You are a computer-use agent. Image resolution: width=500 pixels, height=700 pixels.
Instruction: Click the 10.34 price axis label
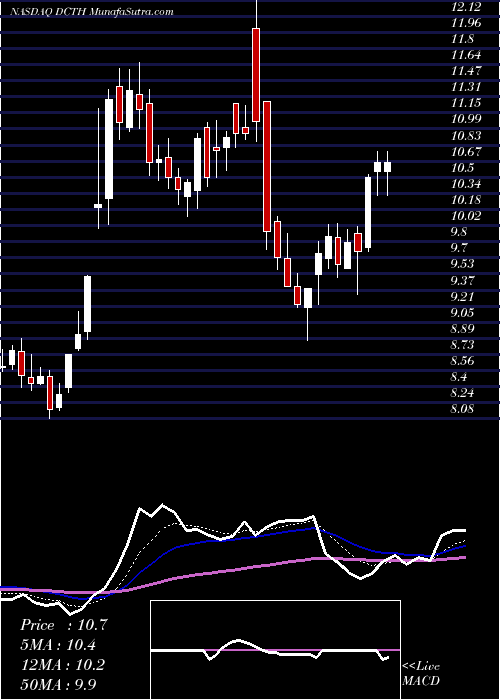coord(467,184)
